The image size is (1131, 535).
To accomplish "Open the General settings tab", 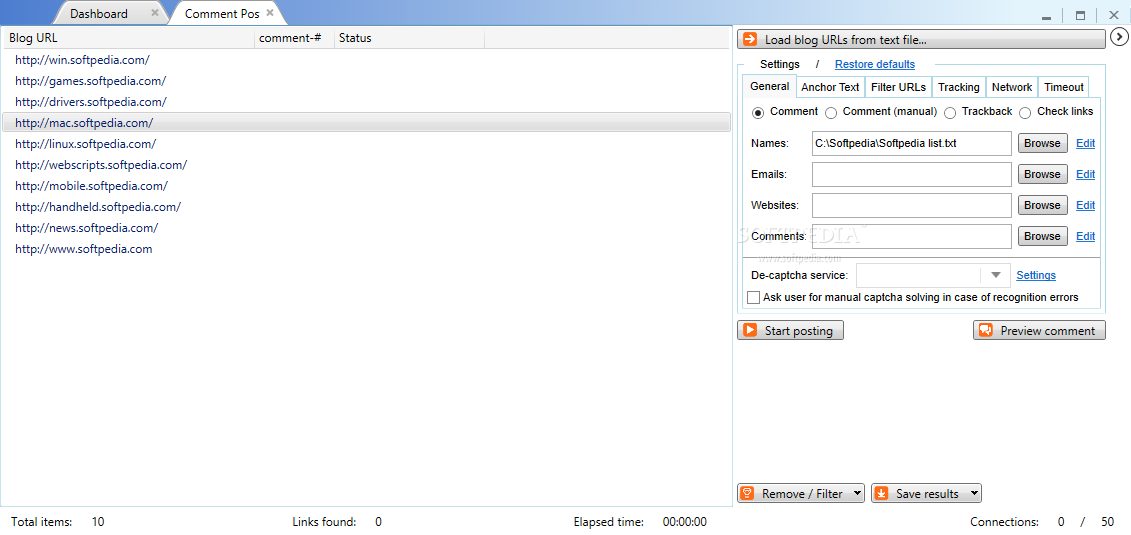I will (x=770, y=87).
